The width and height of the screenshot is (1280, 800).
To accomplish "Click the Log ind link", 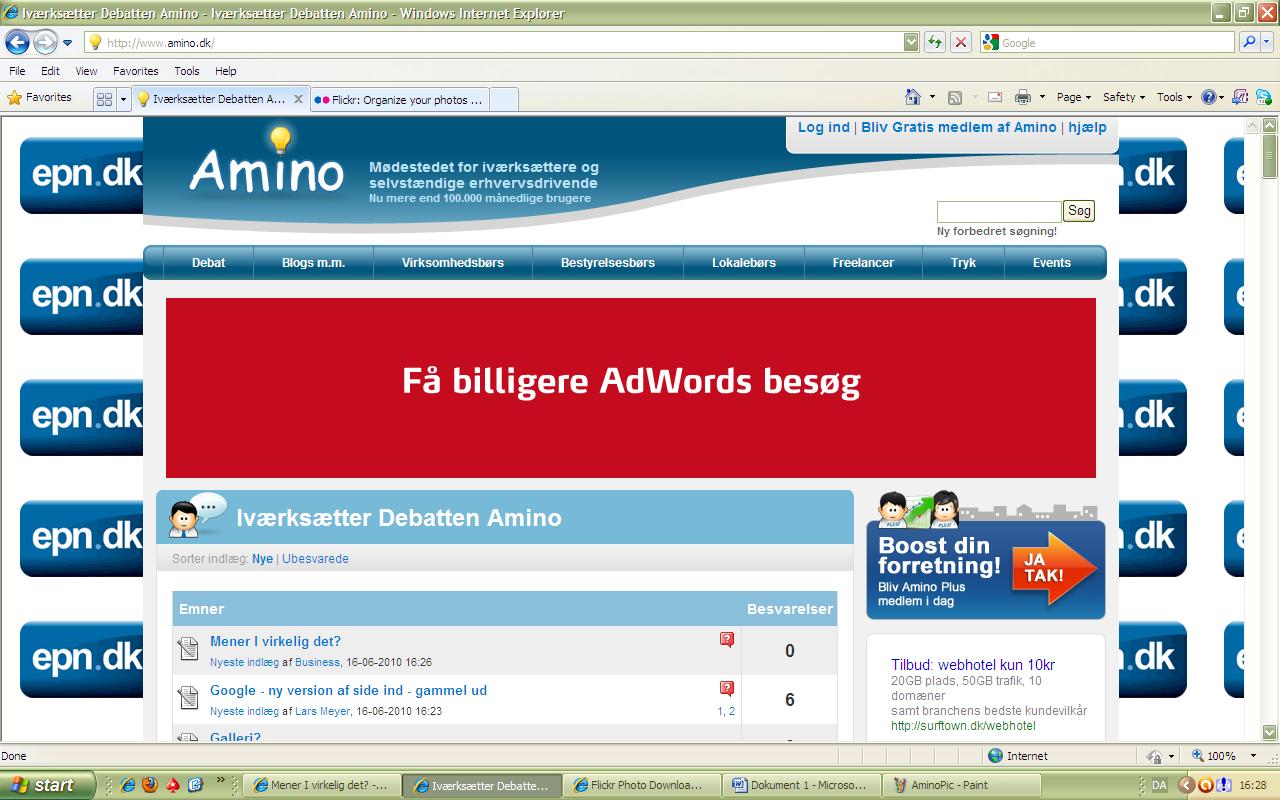I will [x=824, y=127].
